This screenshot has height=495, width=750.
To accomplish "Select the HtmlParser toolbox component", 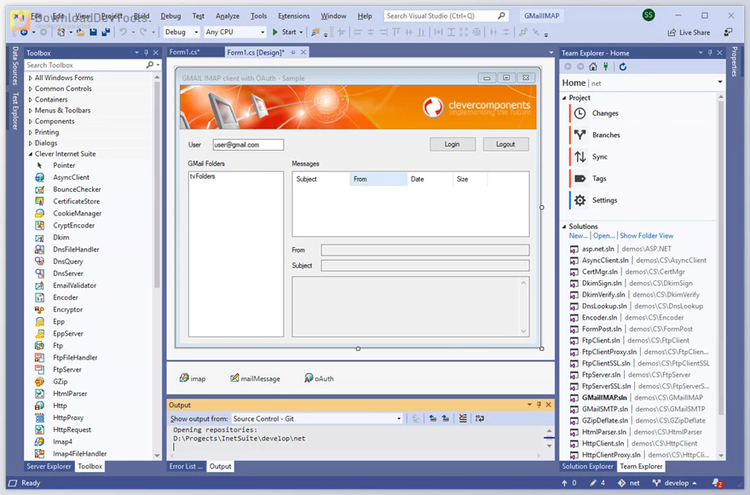I will coord(70,393).
